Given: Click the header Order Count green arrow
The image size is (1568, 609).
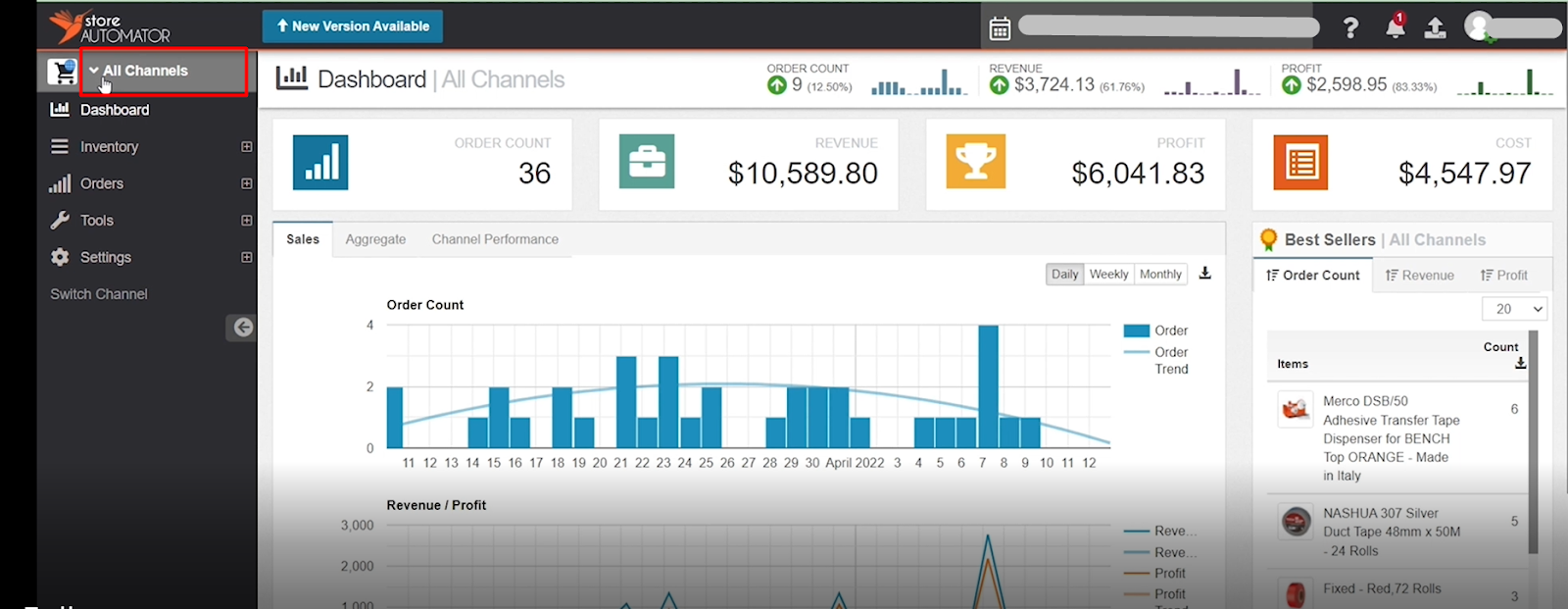Looking at the screenshot, I should (777, 85).
